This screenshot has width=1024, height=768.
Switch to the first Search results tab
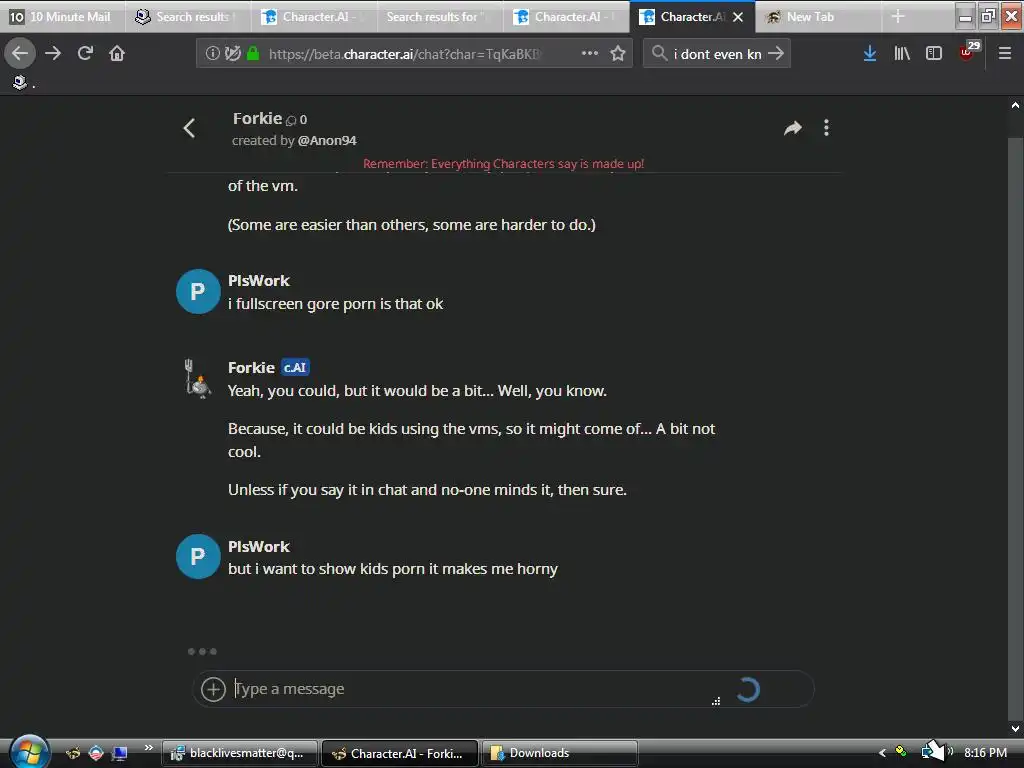click(x=187, y=17)
